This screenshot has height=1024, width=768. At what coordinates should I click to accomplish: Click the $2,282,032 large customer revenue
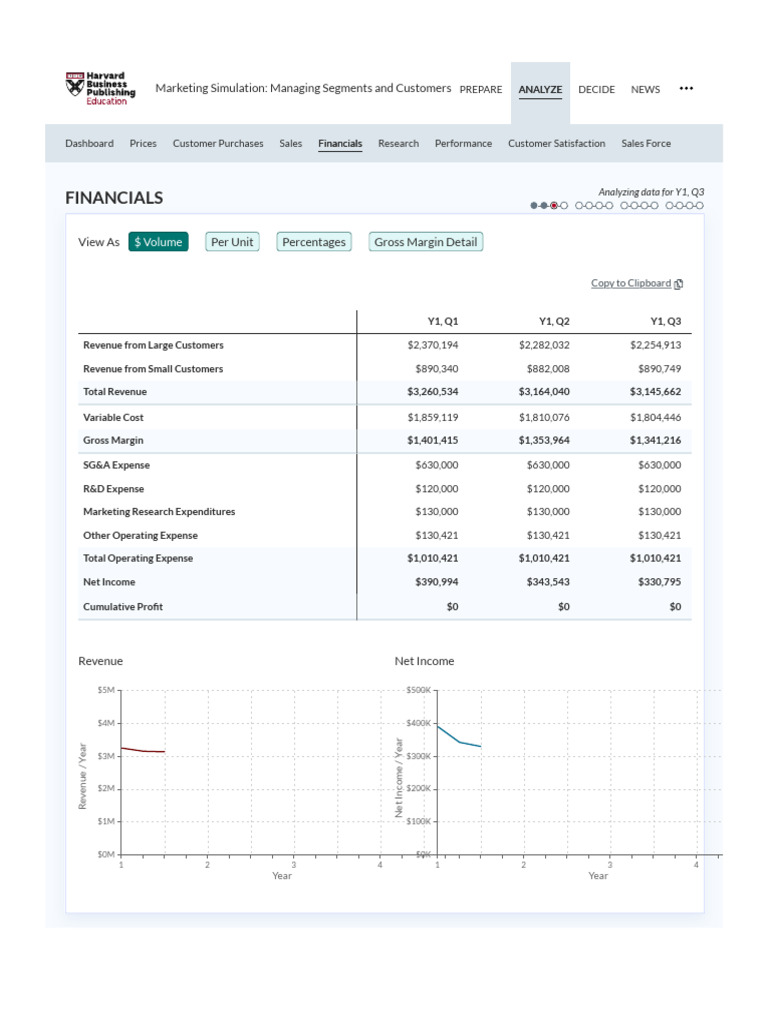click(x=544, y=345)
